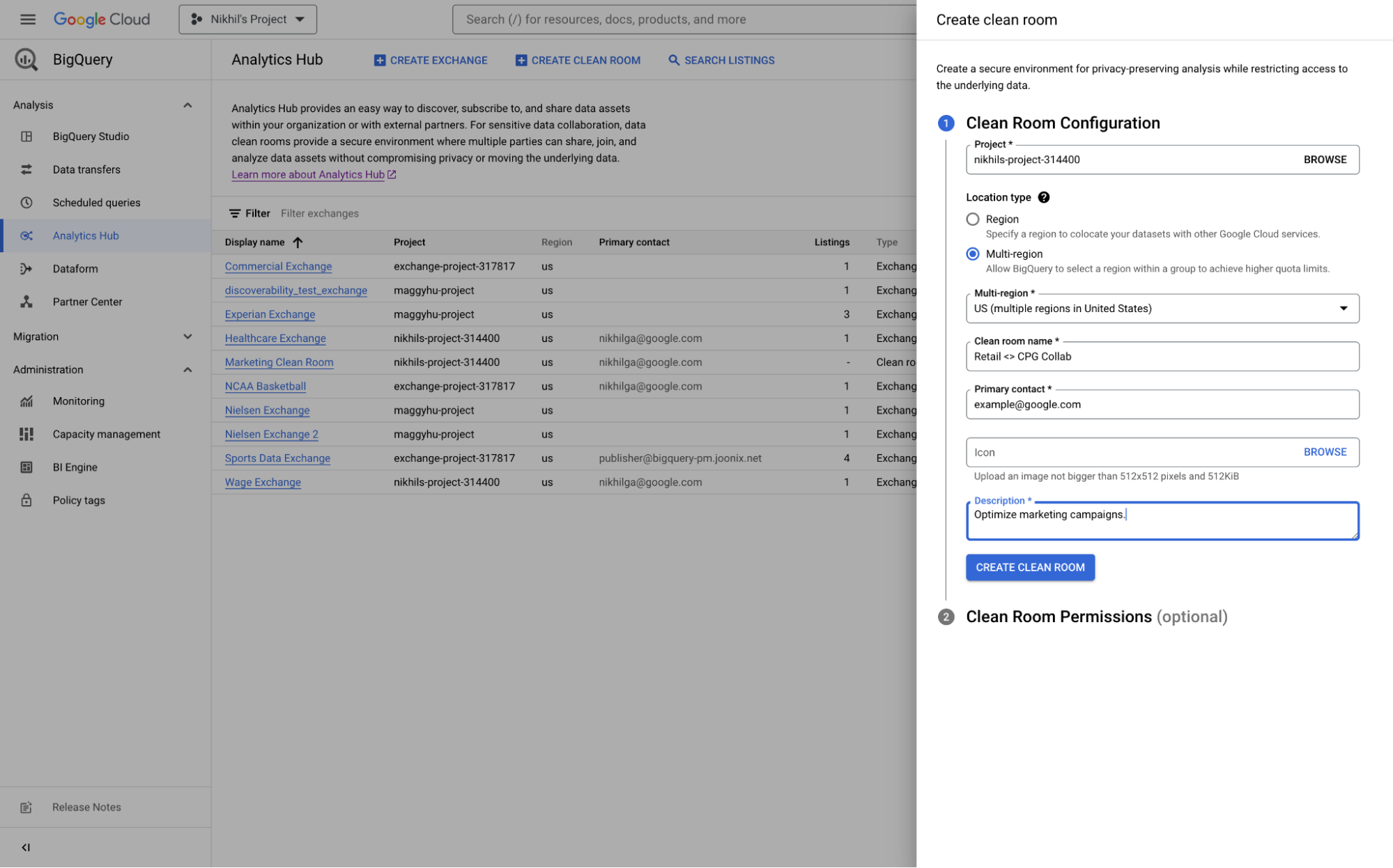This screenshot has width=1393, height=868.
Task: Collapse the sidebar with the arrow icon
Action: coord(26,848)
